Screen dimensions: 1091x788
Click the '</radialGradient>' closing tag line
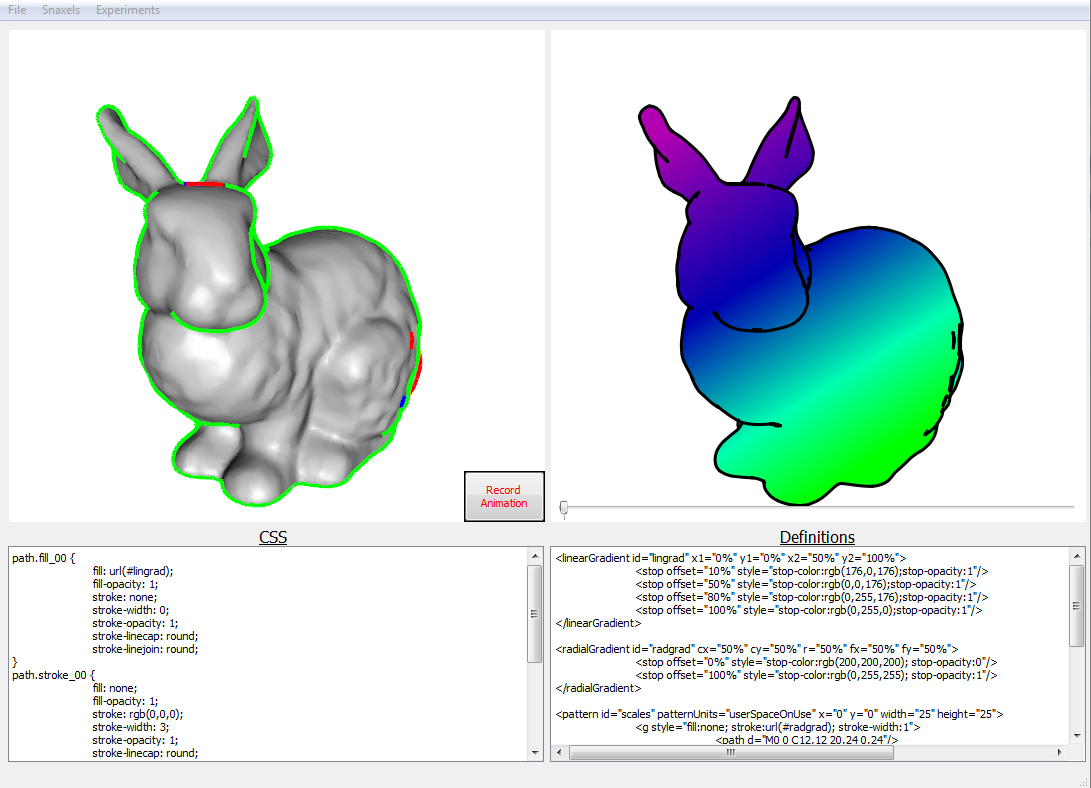click(598, 689)
